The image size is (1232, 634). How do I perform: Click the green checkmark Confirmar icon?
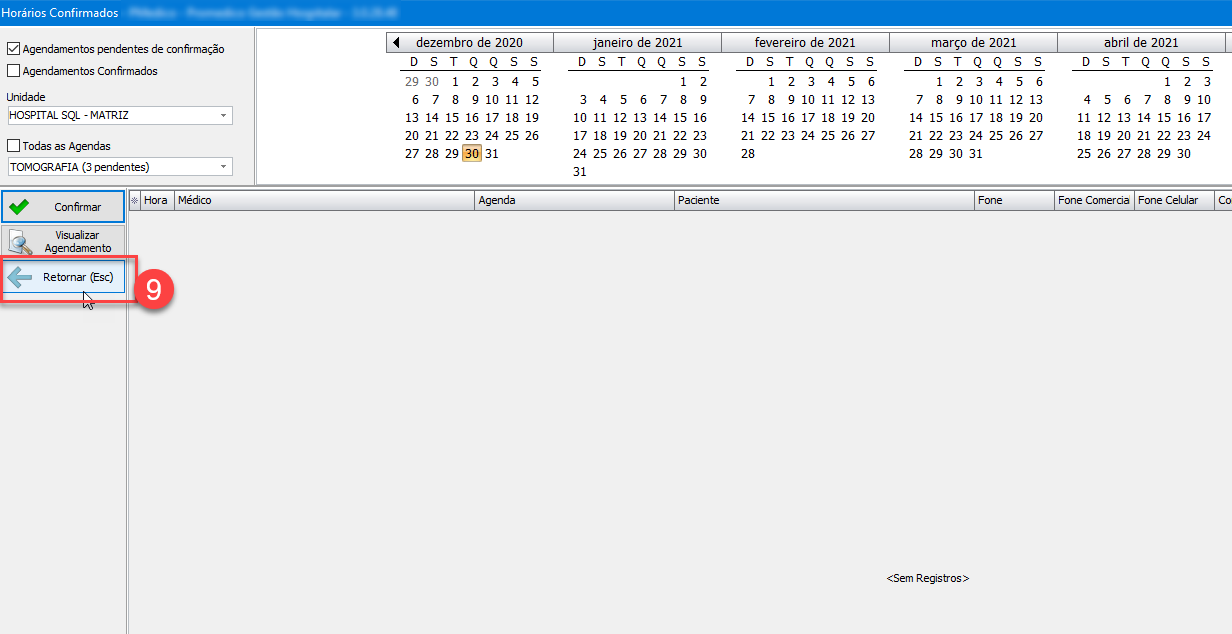tap(19, 207)
